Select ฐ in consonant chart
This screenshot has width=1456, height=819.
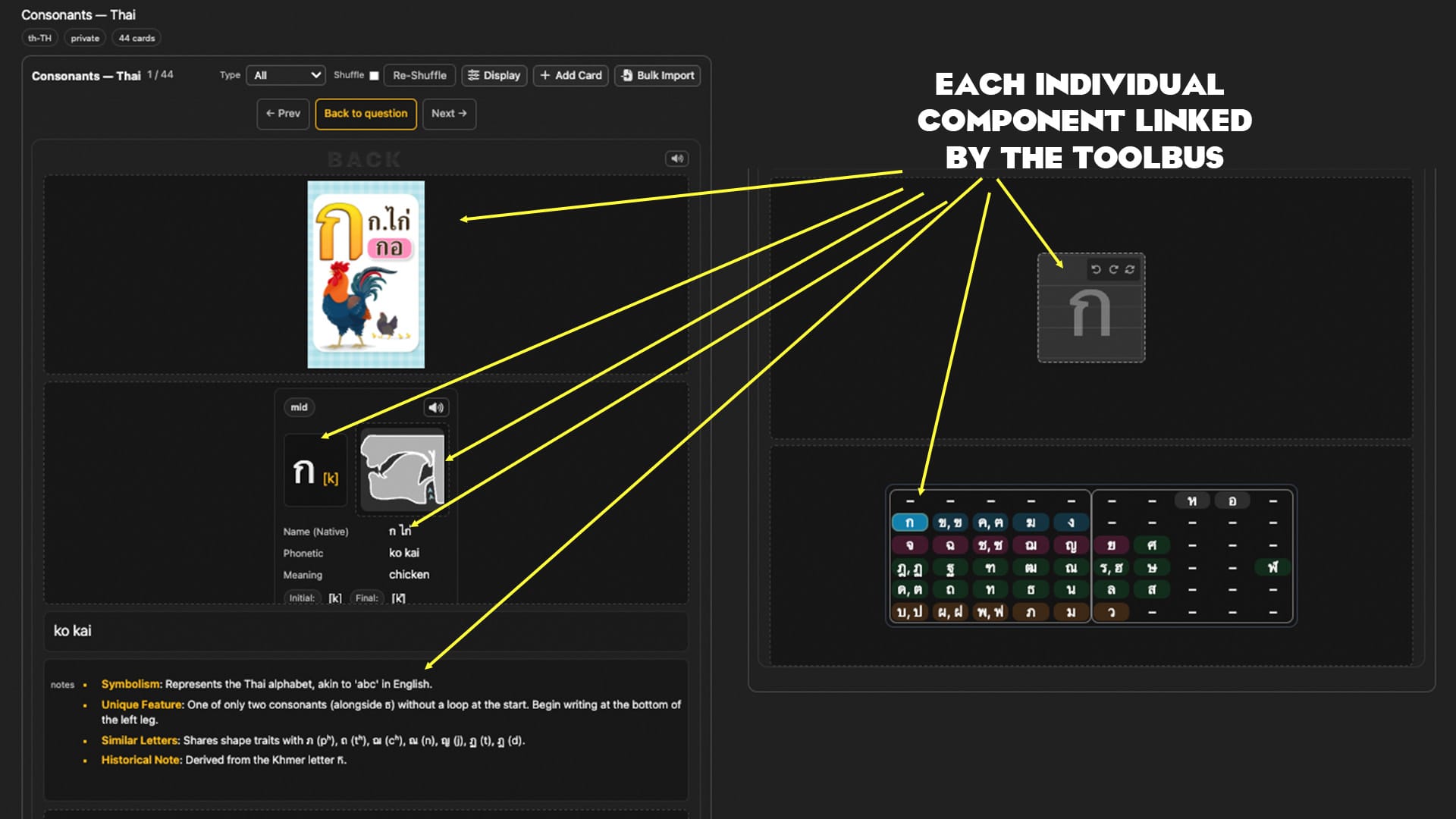pyautogui.click(x=949, y=567)
